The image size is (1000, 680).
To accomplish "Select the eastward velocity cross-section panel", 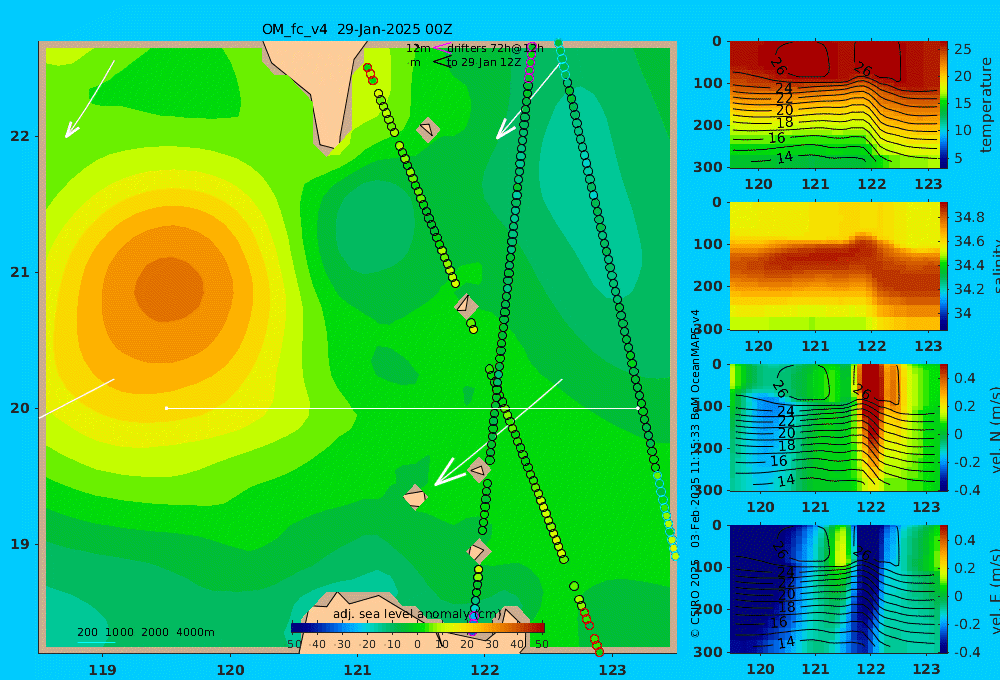I will [835, 589].
